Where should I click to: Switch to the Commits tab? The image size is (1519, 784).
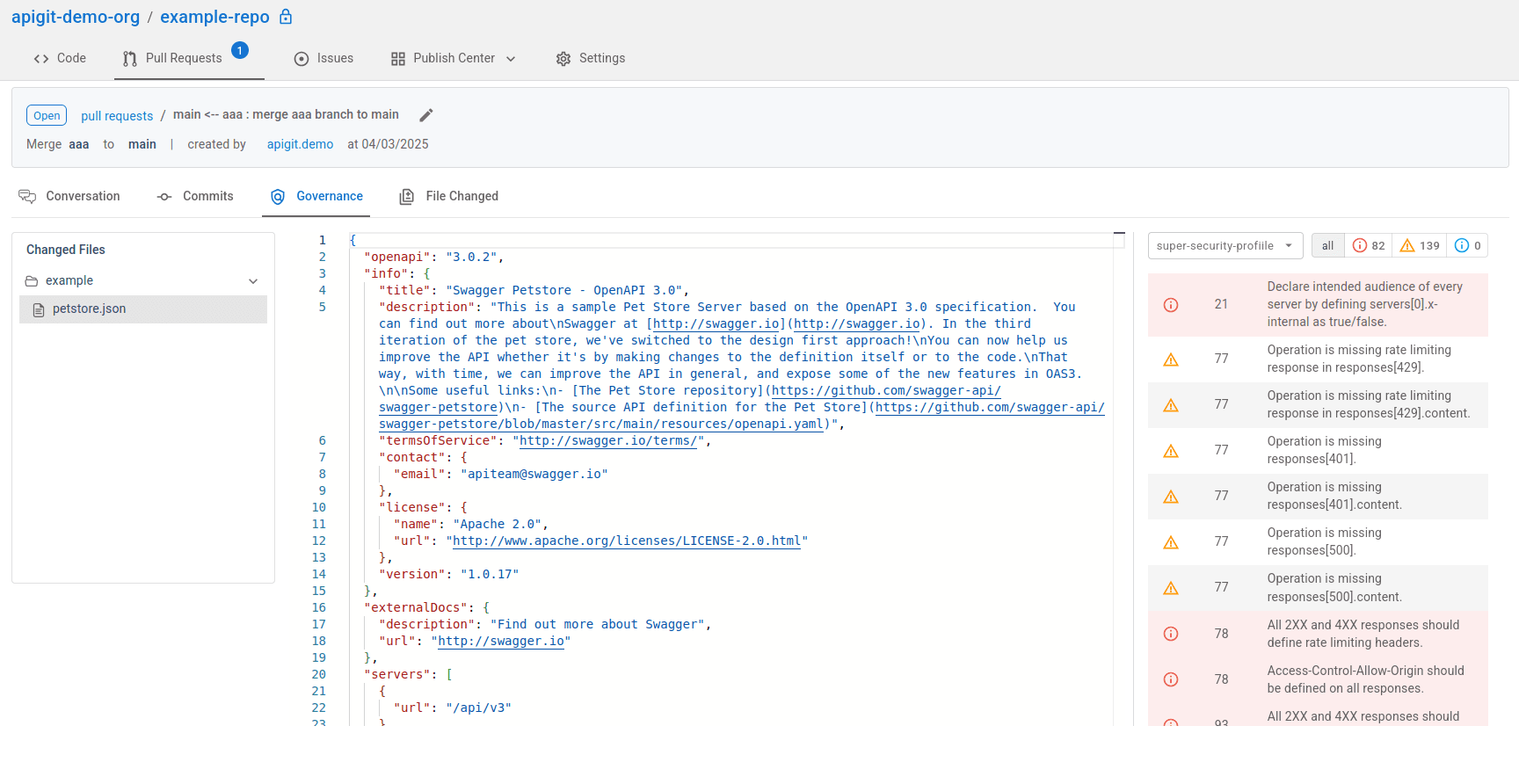(195, 196)
